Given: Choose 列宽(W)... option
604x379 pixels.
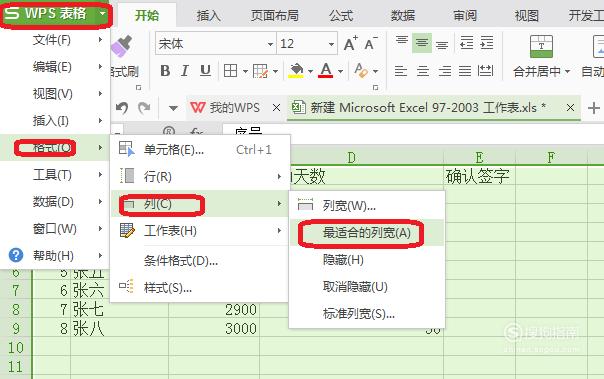Looking at the screenshot, I should [x=367, y=206].
